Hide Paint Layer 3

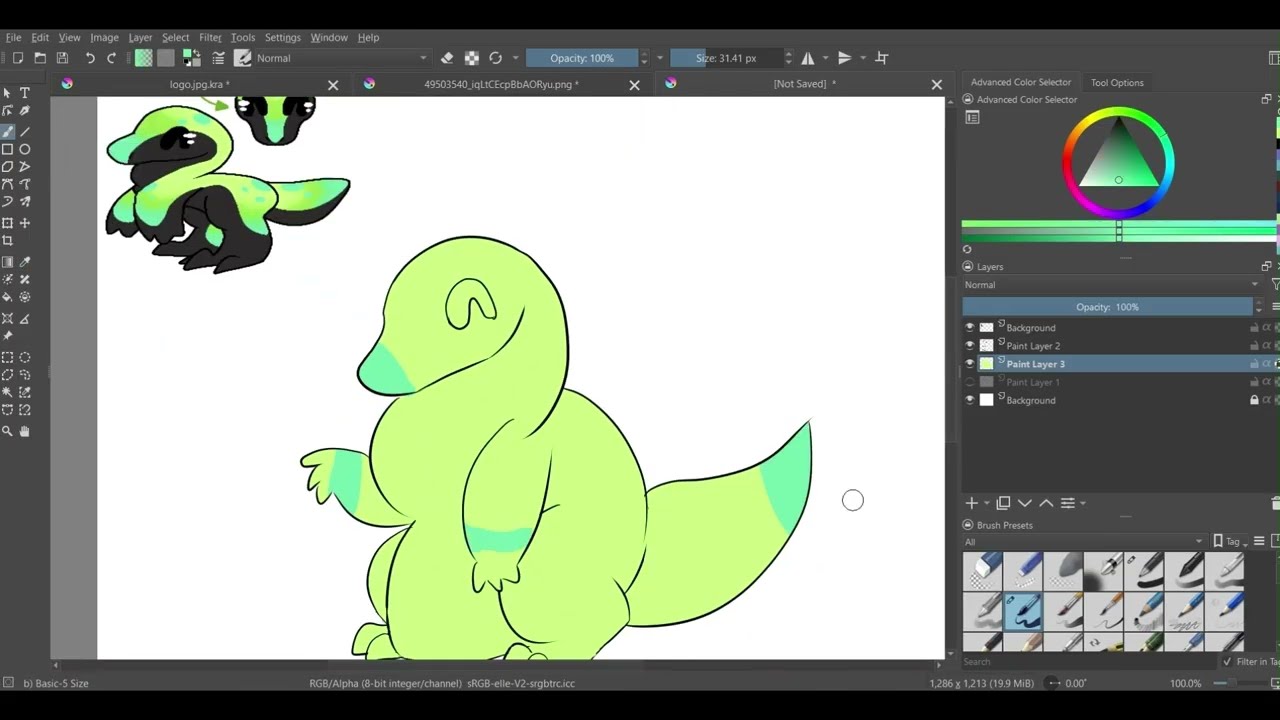tap(969, 364)
